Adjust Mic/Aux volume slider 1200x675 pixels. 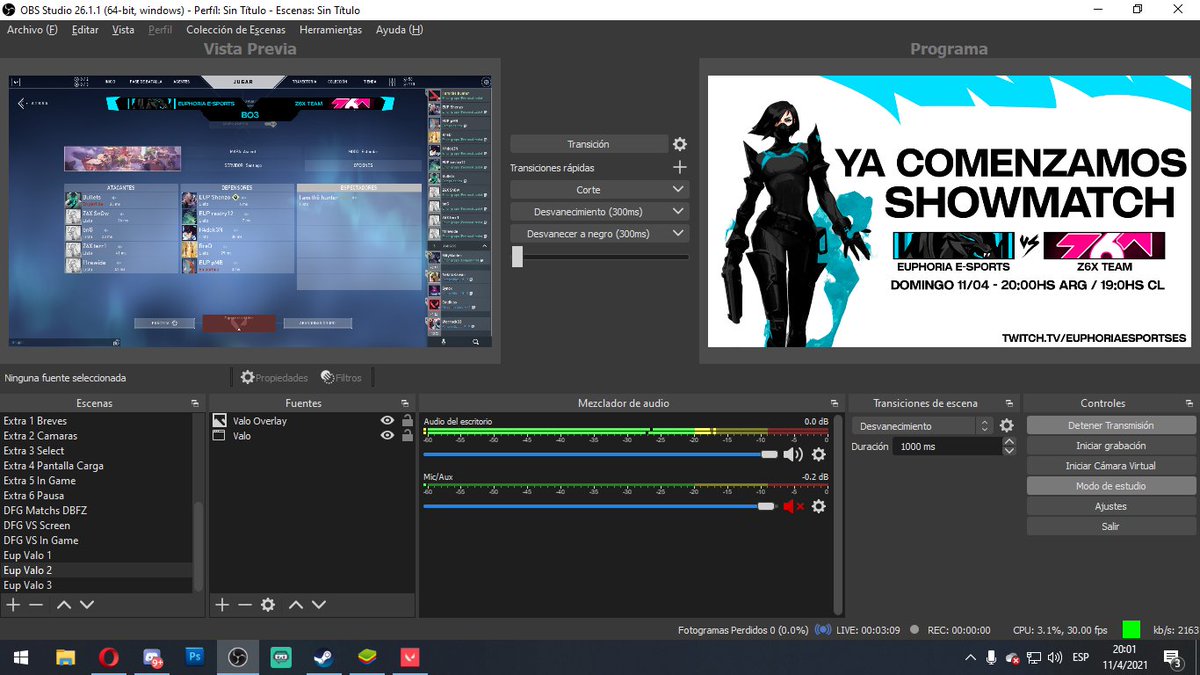(x=600, y=506)
